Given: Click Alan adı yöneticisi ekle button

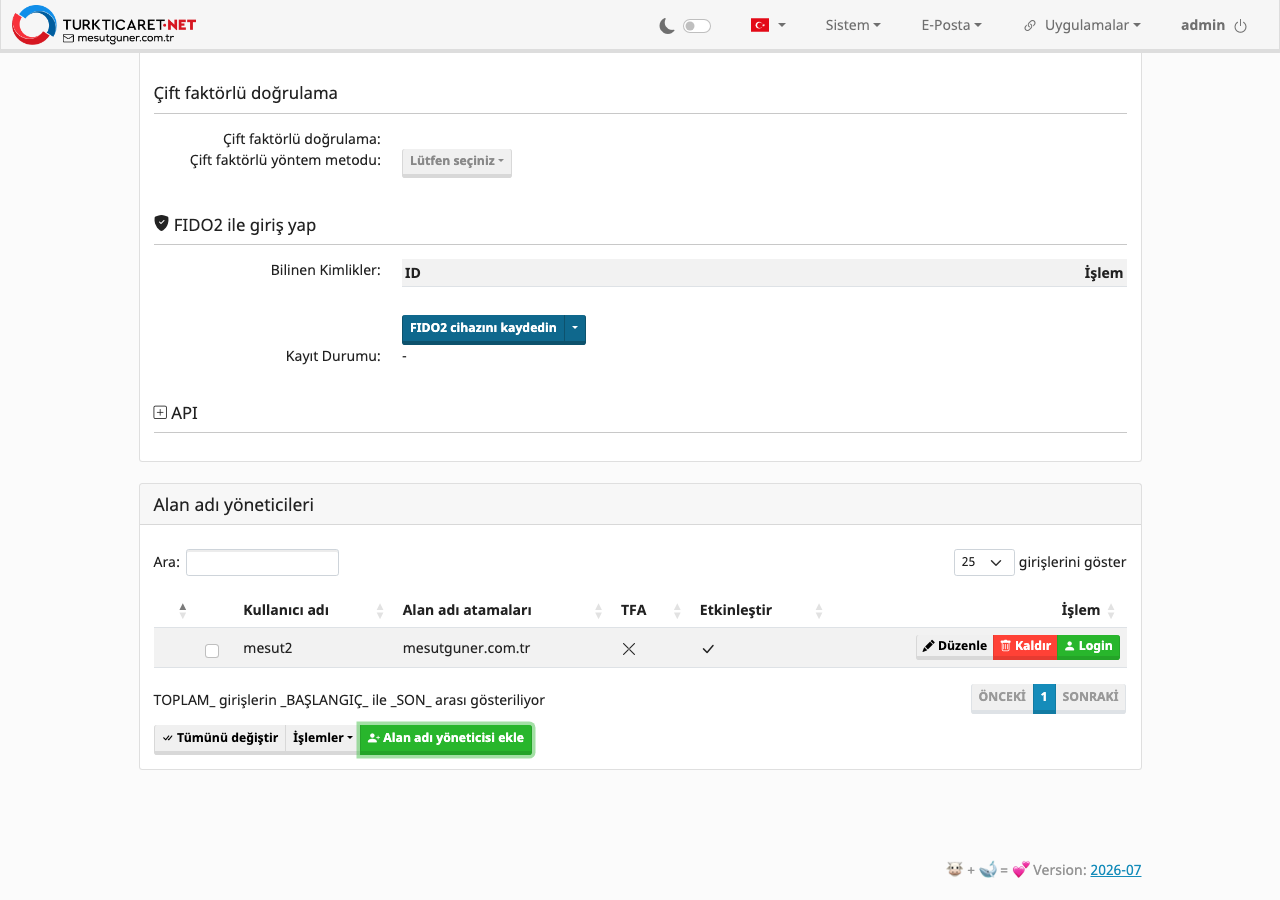Looking at the screenshot, I should point(446,738).
